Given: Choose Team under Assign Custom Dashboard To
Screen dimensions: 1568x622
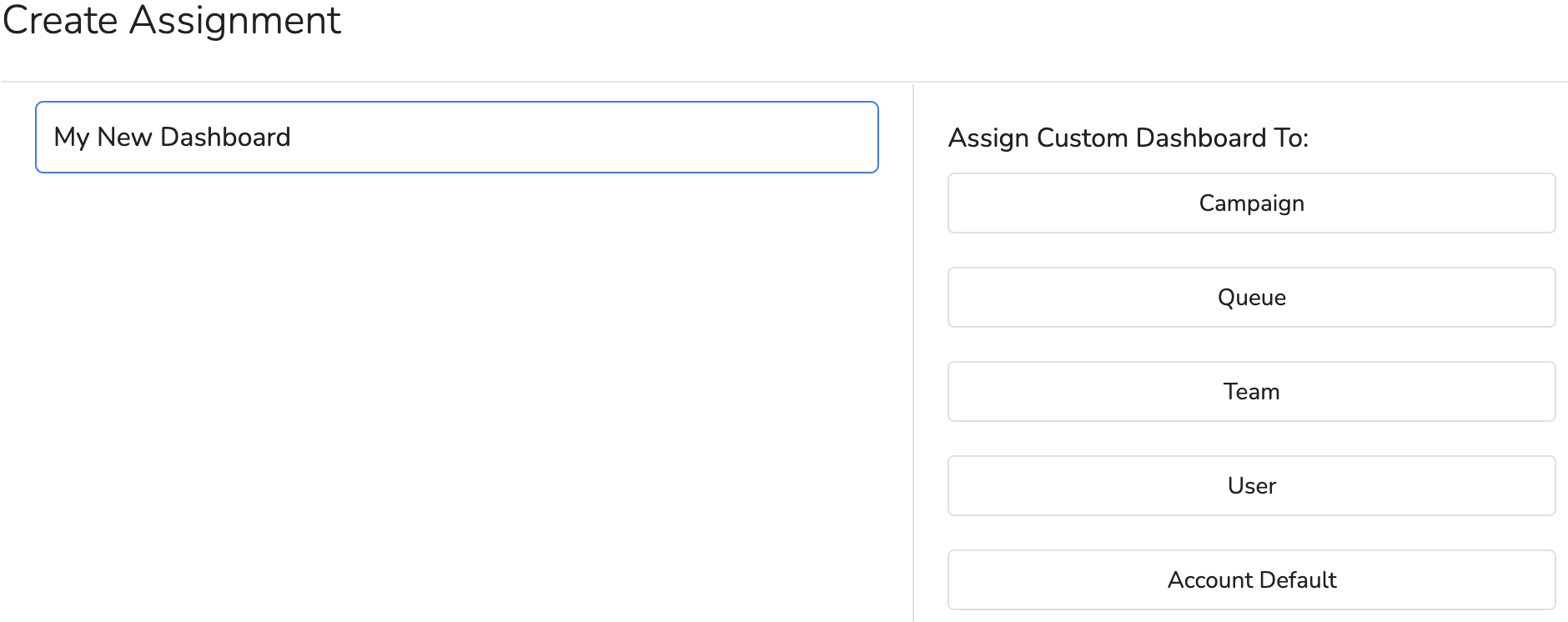Looking at the screenshot, I should click(1250, 391).
